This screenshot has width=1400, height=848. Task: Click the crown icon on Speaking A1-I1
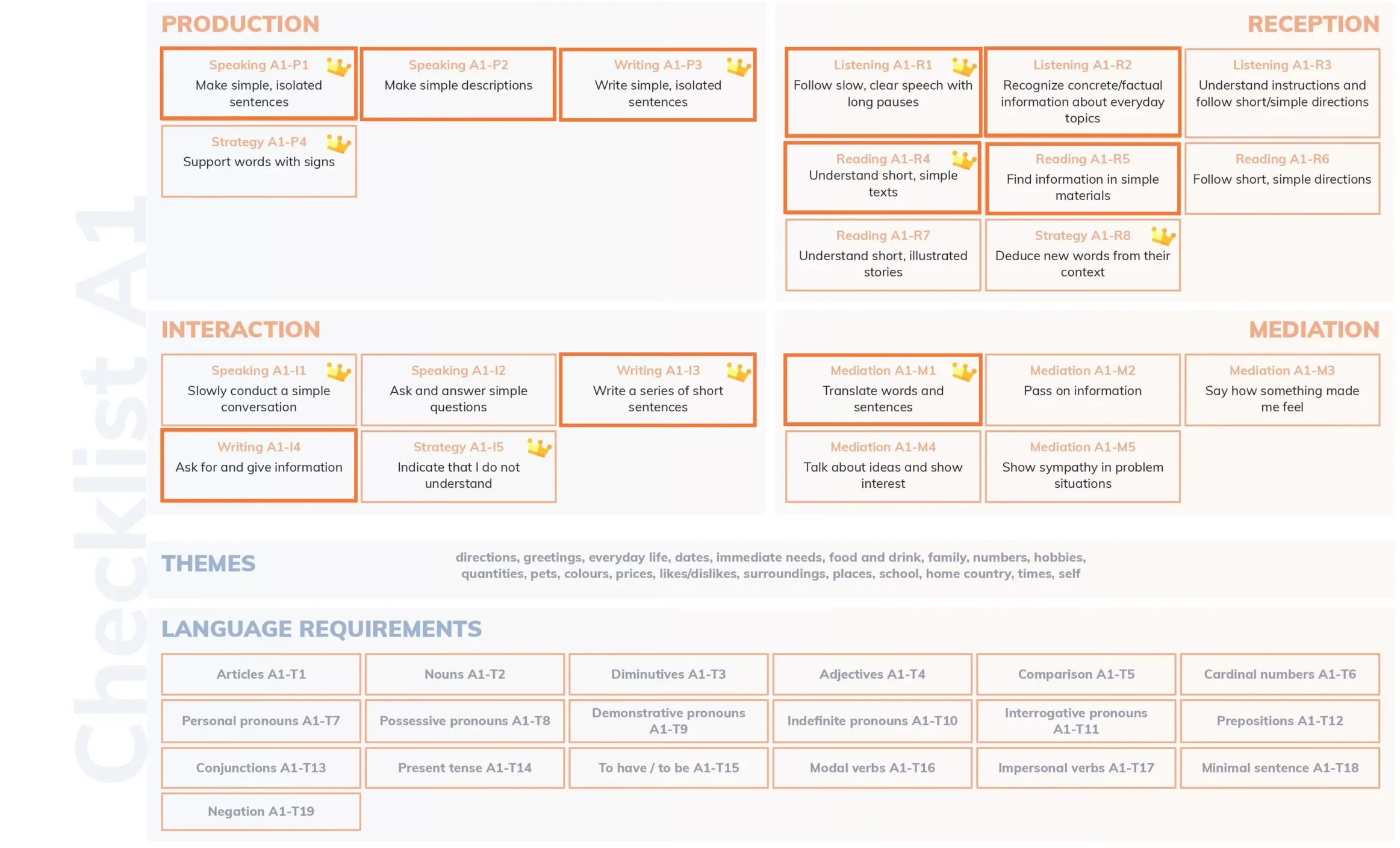[x=338, y=372]
